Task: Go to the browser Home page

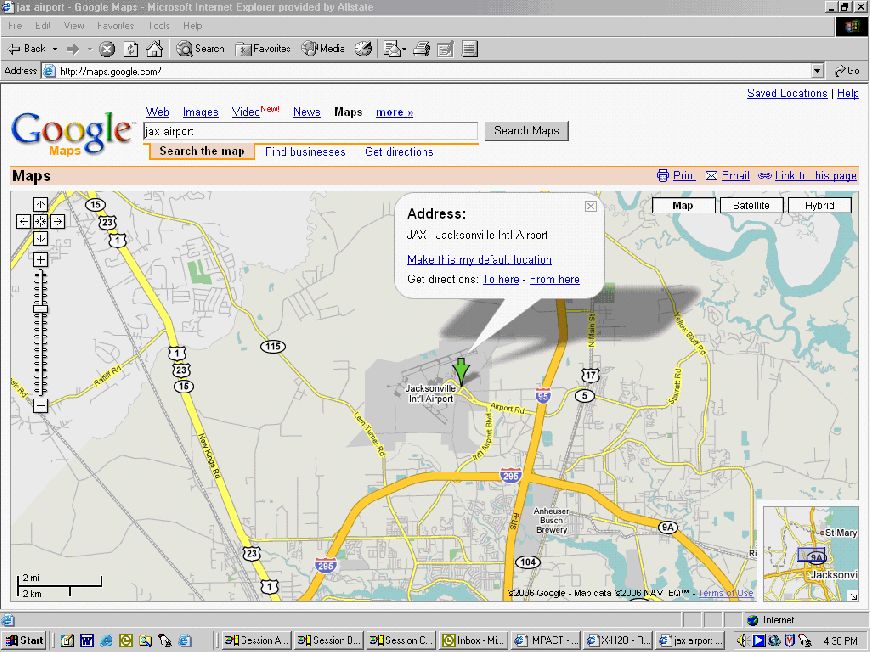Action: click(x=154, y=49)
